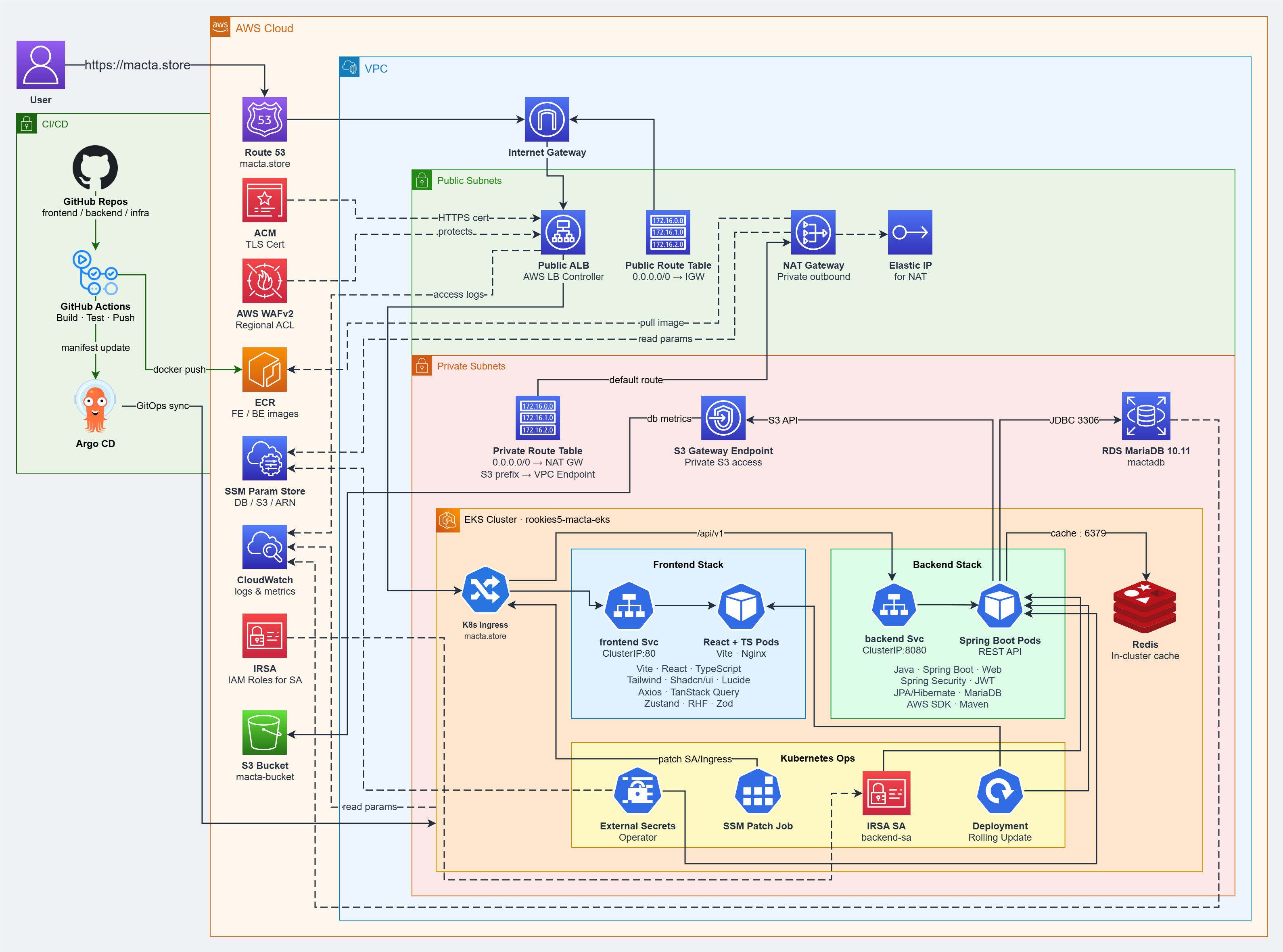Select the ACM TLS Cert icon
Viewport: 1283px width, 952px height.
265,200
